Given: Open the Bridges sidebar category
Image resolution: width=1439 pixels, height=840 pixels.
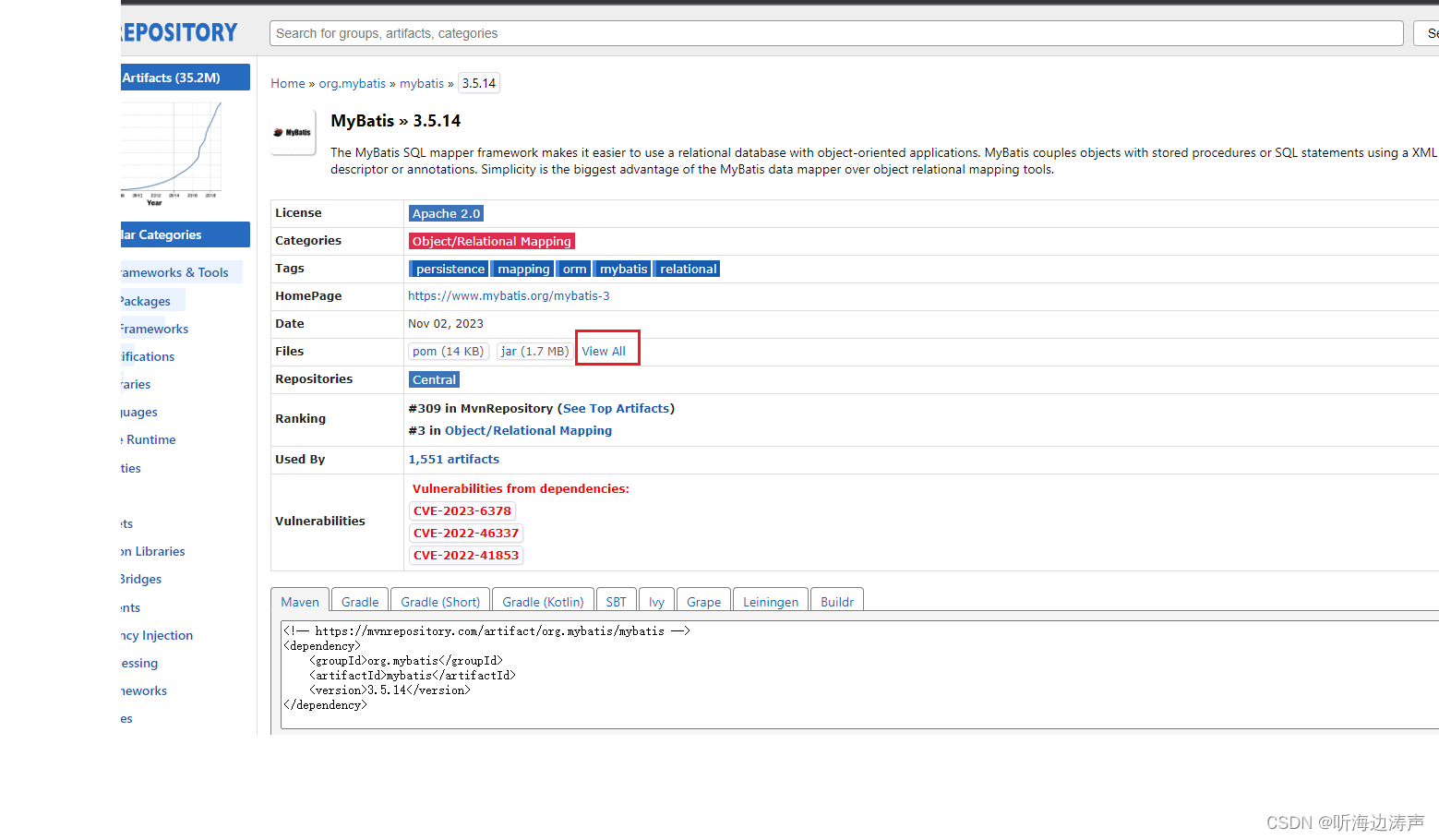Looking at the screenshot, I should 141,579.
